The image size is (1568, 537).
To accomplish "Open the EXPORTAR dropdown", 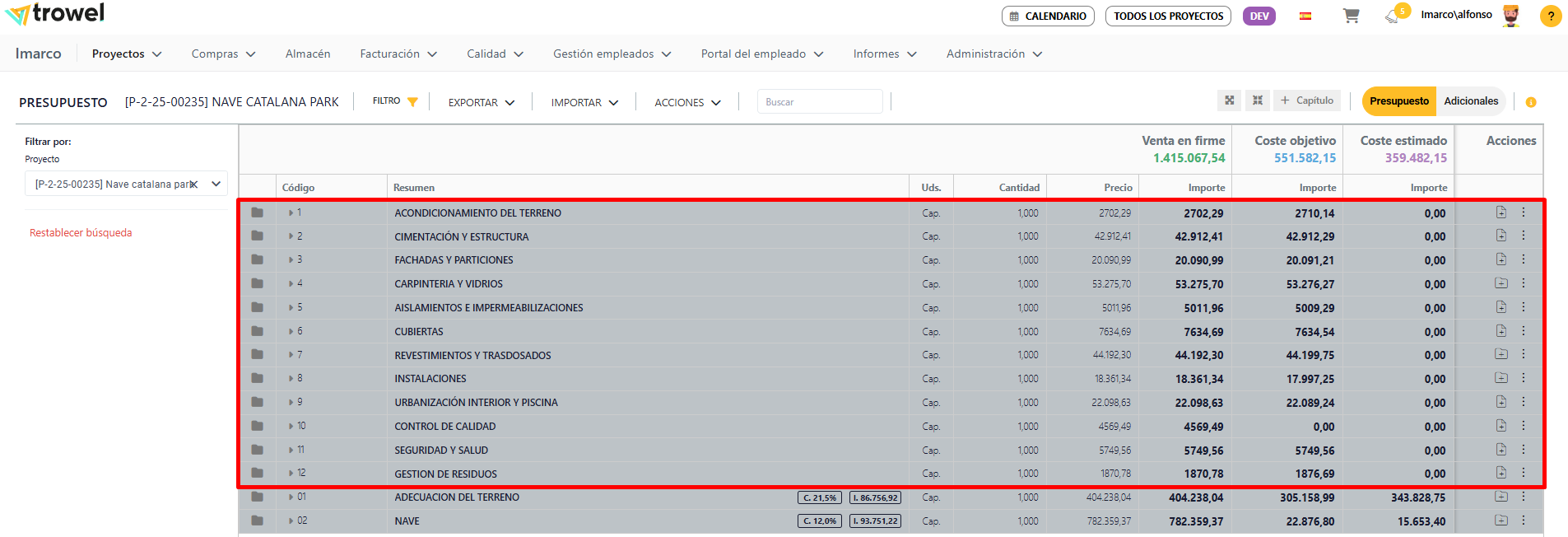I will pos(482,102).
